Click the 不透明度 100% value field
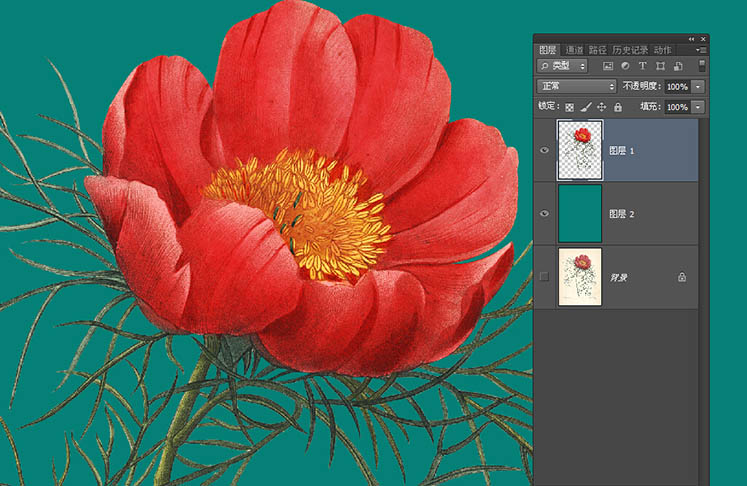747x486 pixels. coord(678,86)
